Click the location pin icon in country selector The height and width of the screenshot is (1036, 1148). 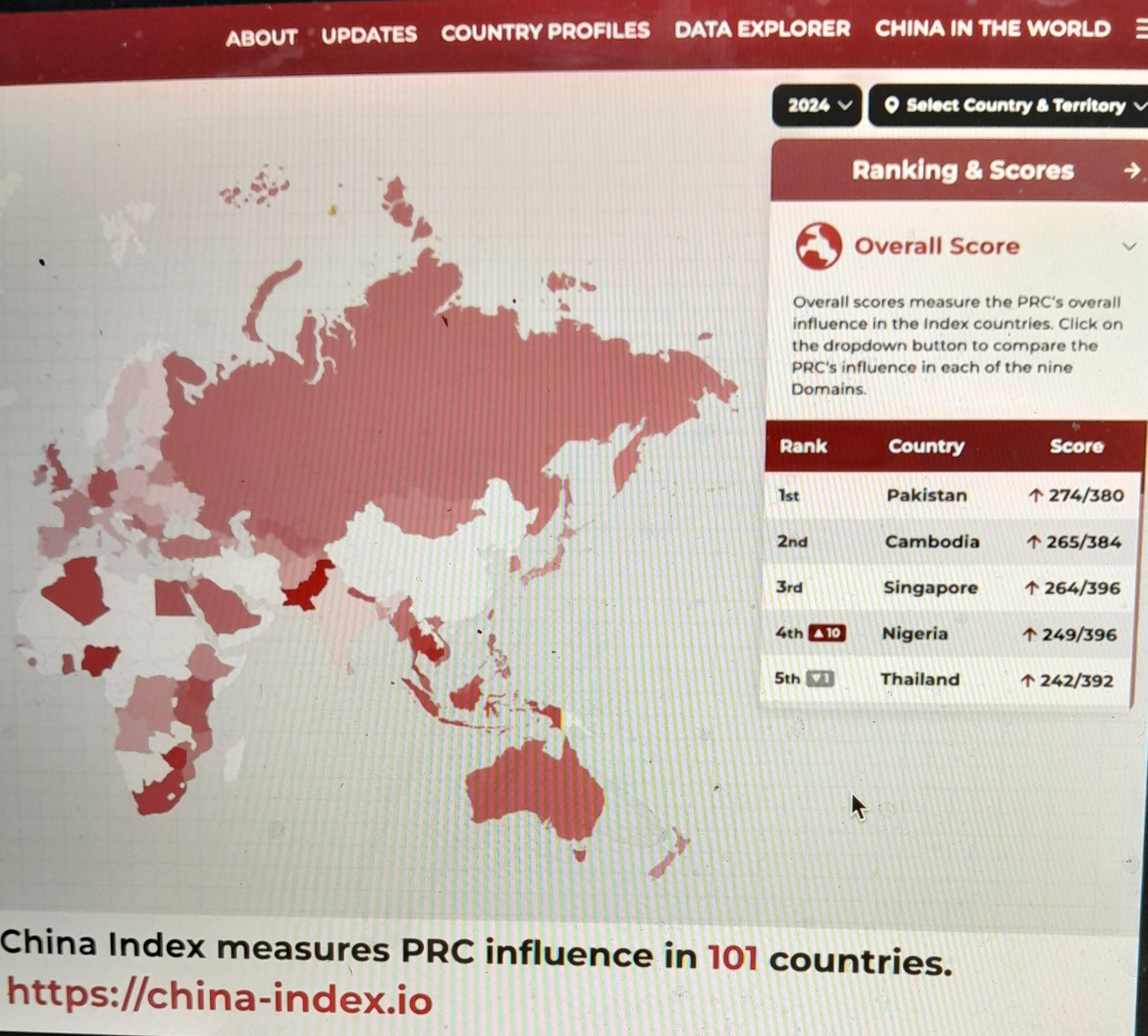[x=892, y=105]
